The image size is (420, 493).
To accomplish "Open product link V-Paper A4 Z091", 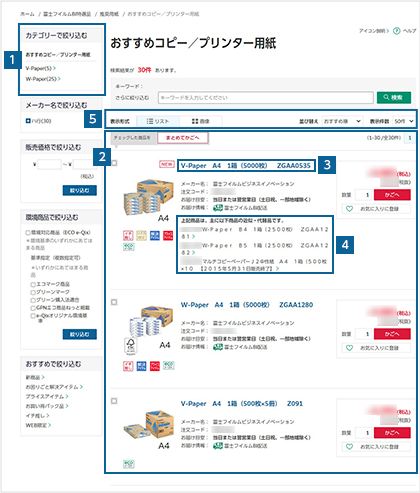I will [242, 403].
